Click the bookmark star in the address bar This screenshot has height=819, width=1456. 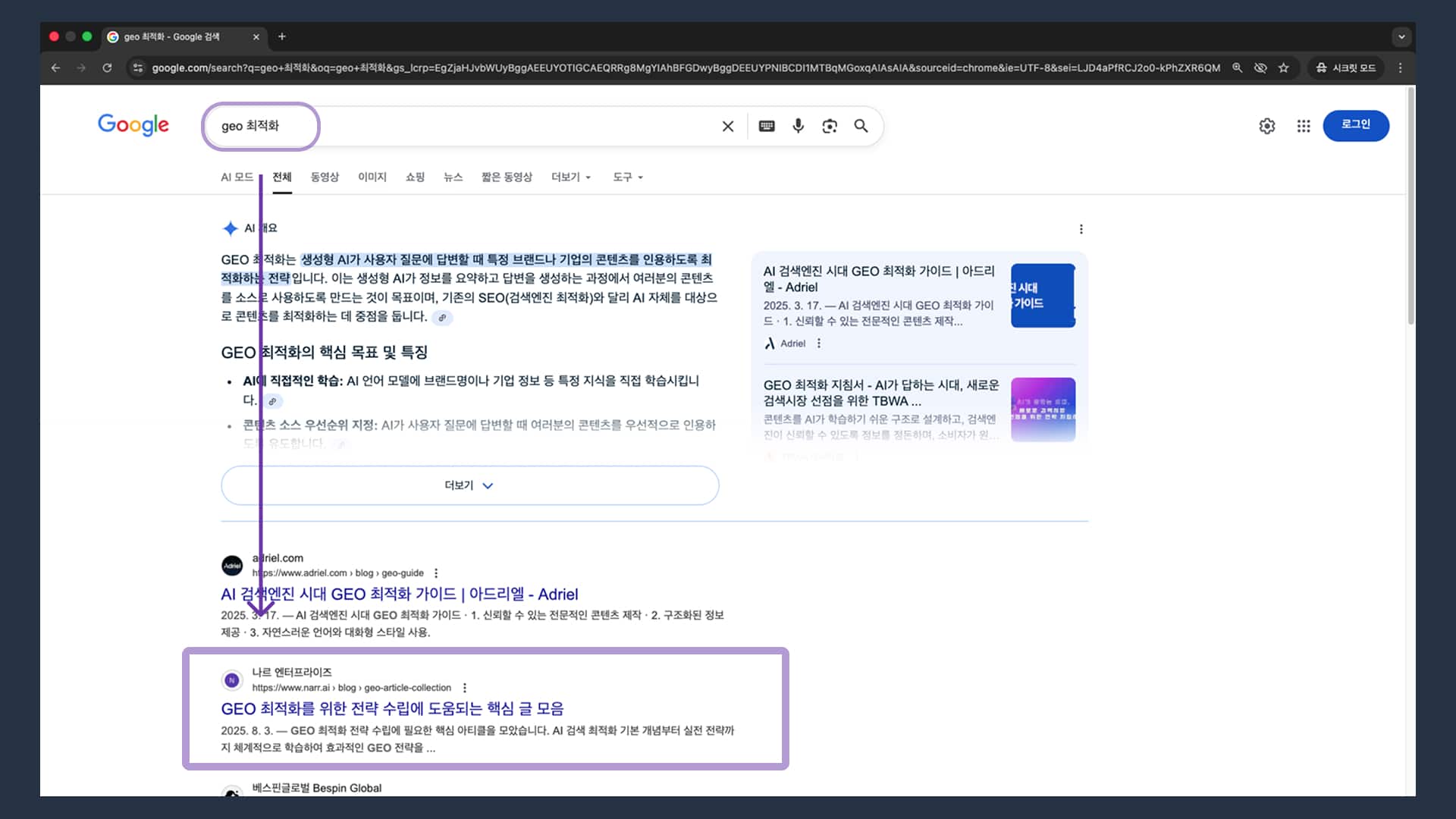pos(1285,67)
